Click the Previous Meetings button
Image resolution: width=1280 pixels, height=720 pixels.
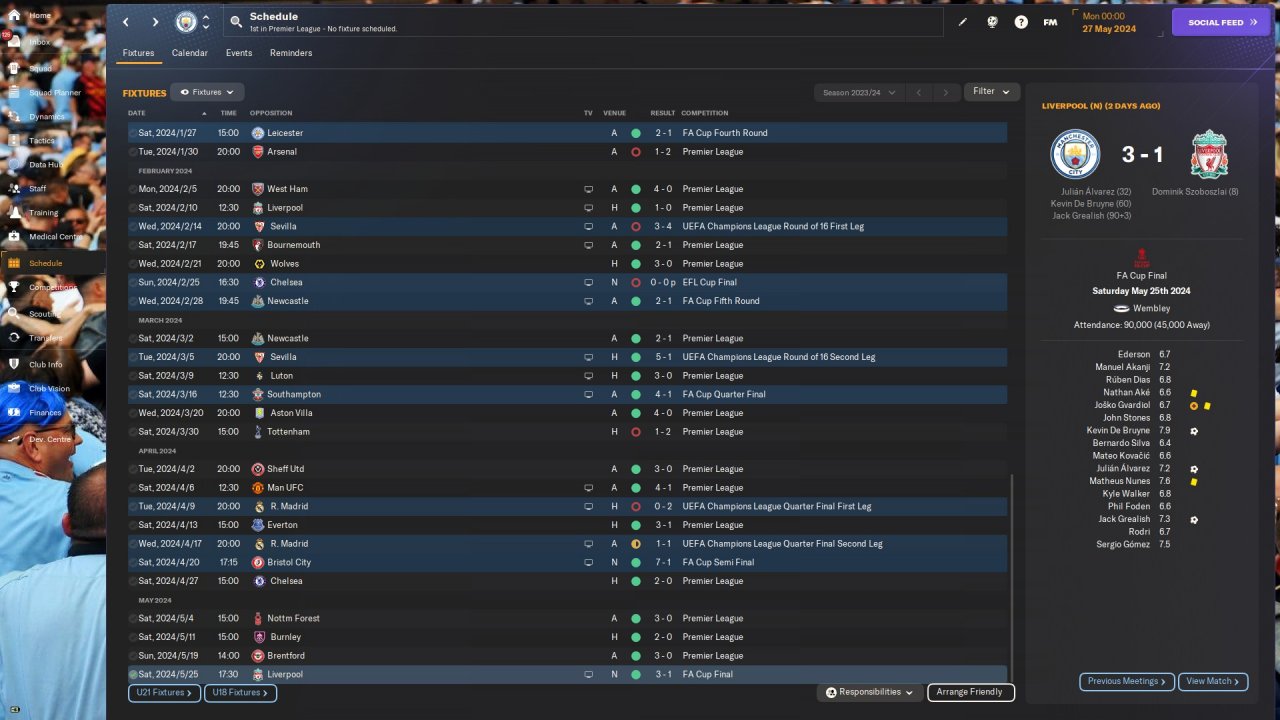point(1126,681)
